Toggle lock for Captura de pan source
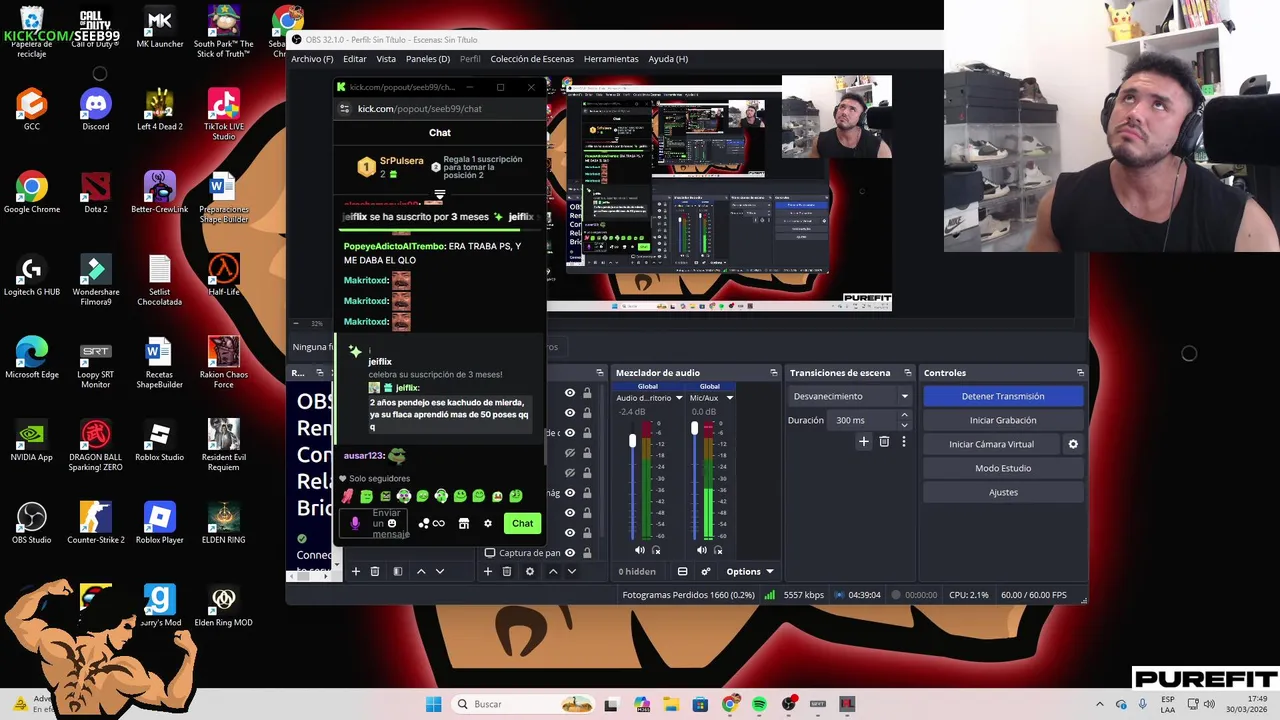1280x720 pixels. click(587, 552)
